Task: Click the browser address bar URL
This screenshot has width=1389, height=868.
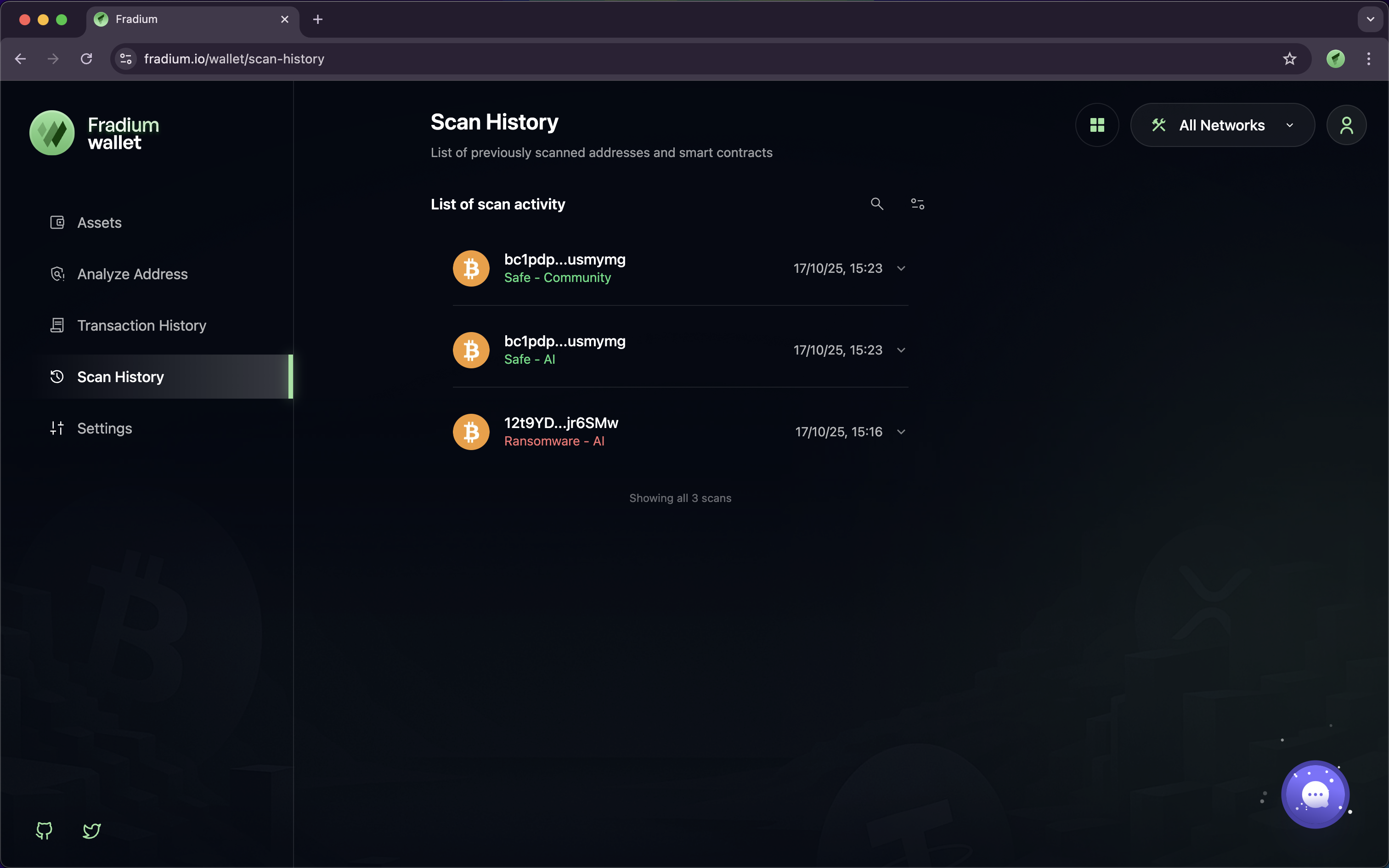Action: [x=234, y=59]
